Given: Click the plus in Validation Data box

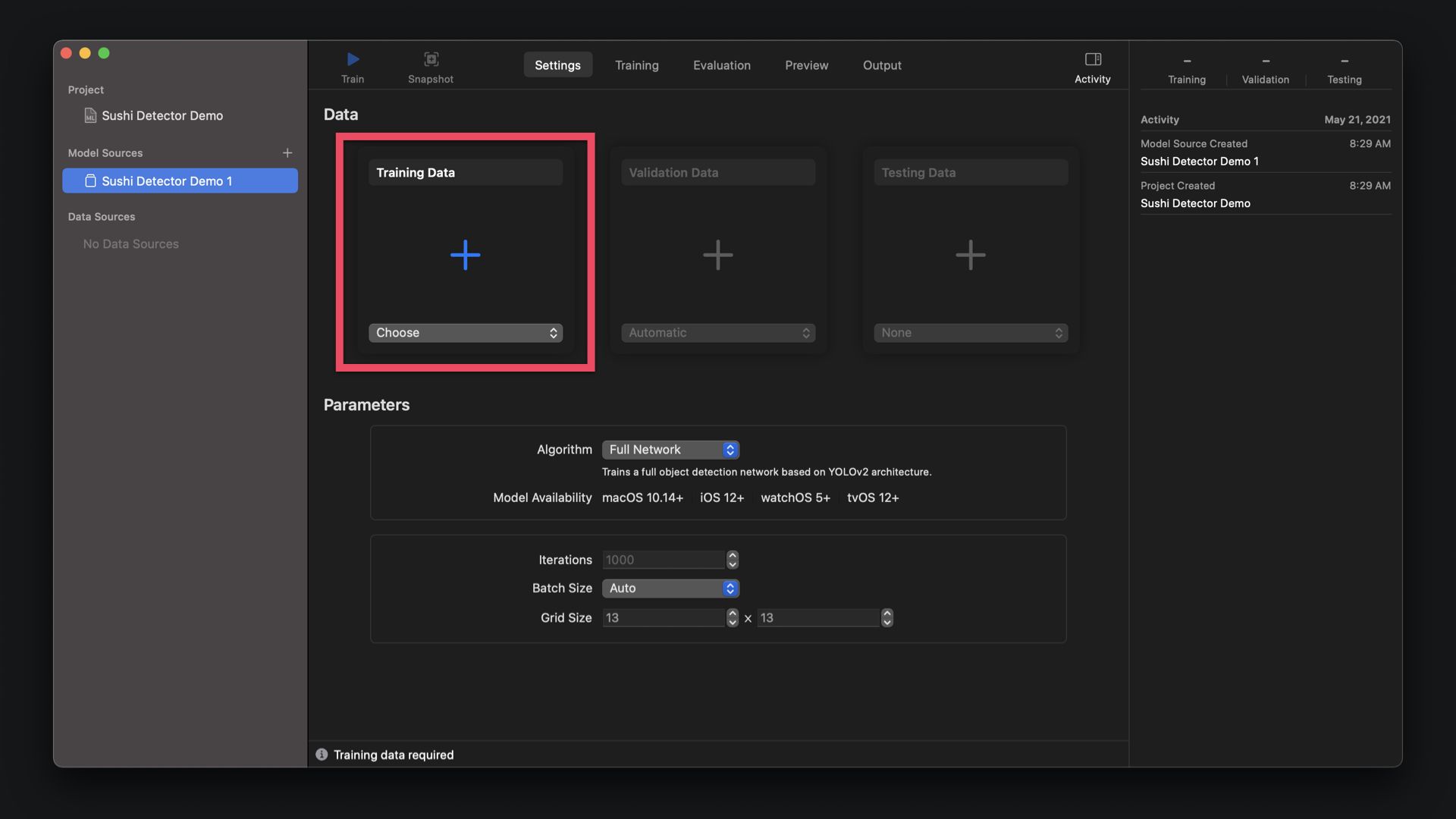Looking at the screenshot, I should (x=717, y=255).
